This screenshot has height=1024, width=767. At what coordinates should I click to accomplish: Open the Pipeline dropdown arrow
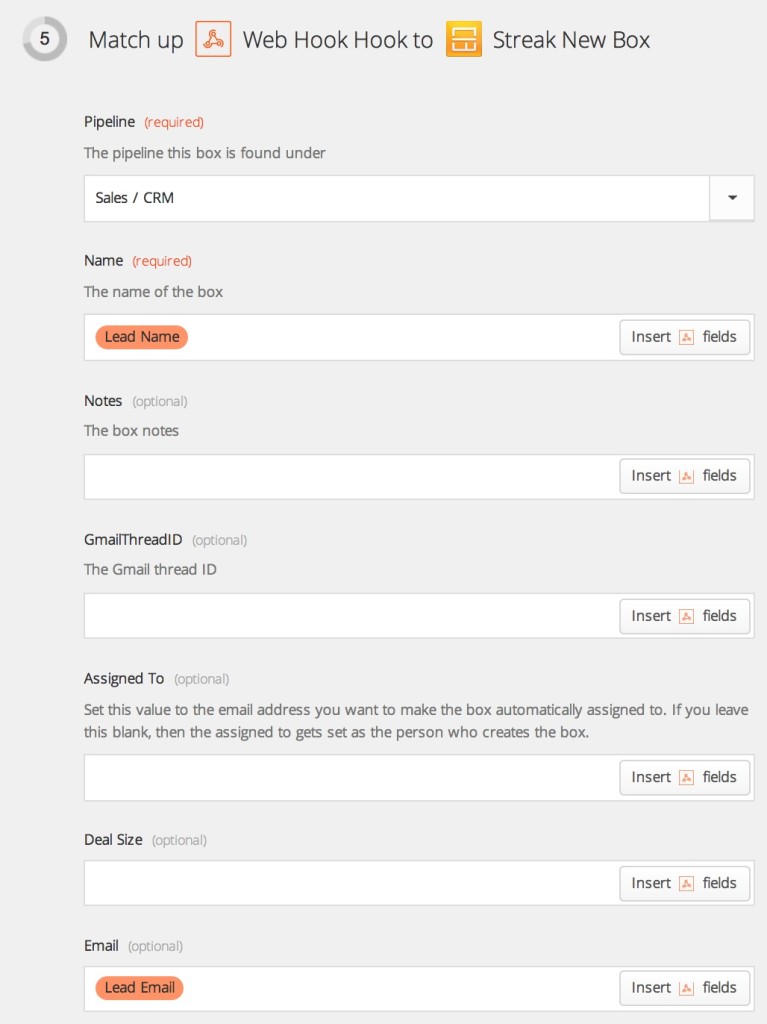pos(732,198)
